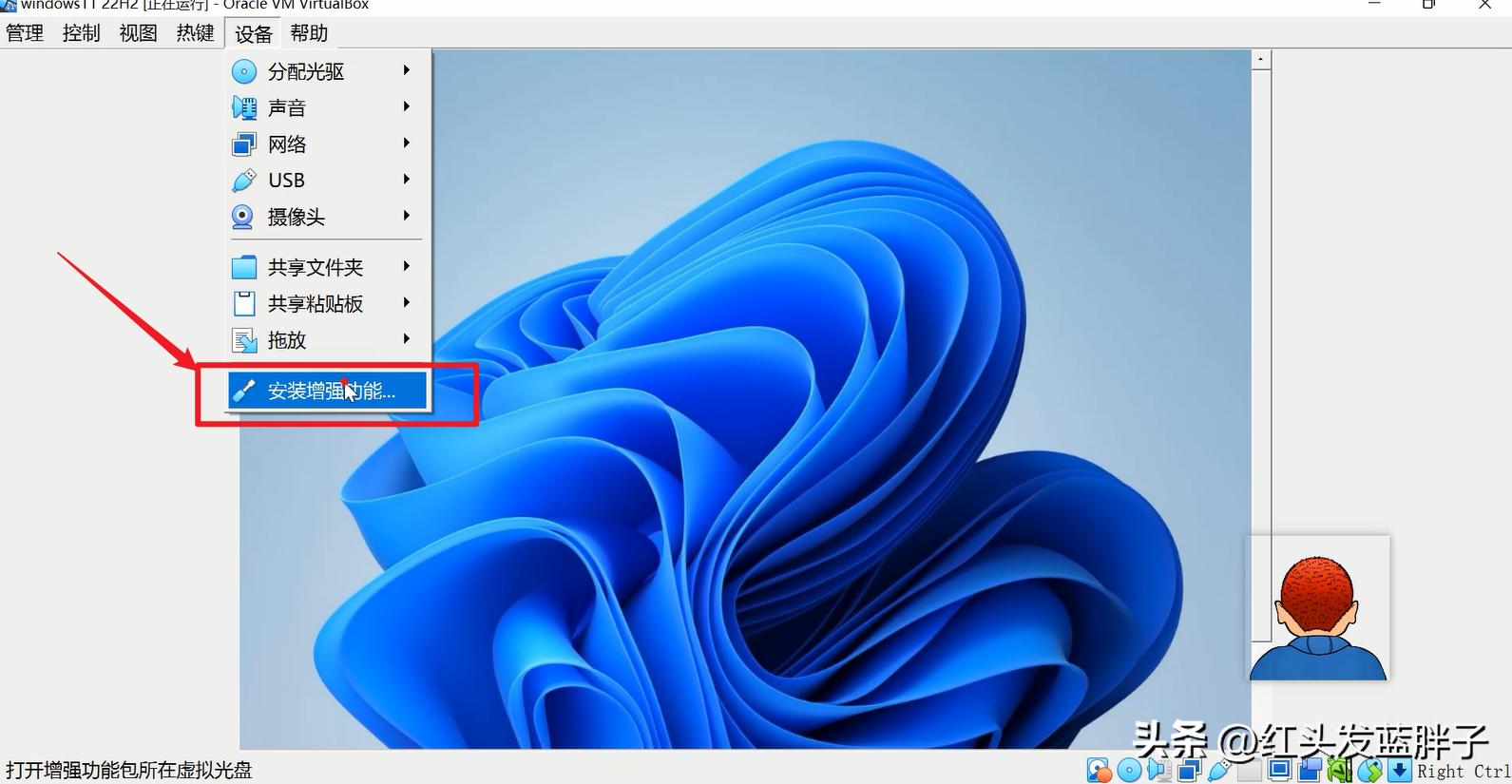Expand the 网络 submenu
1512x784 pixels.
pyautogui.click(x=328, y=143)
